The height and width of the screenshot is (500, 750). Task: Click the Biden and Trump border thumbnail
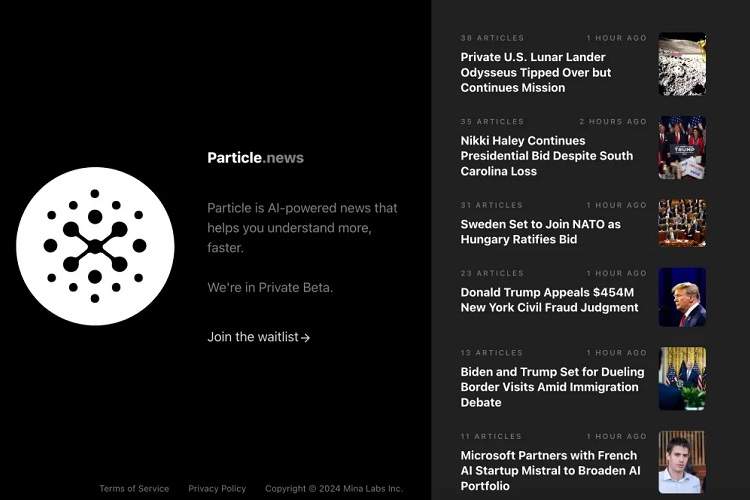tap(682, 378)
